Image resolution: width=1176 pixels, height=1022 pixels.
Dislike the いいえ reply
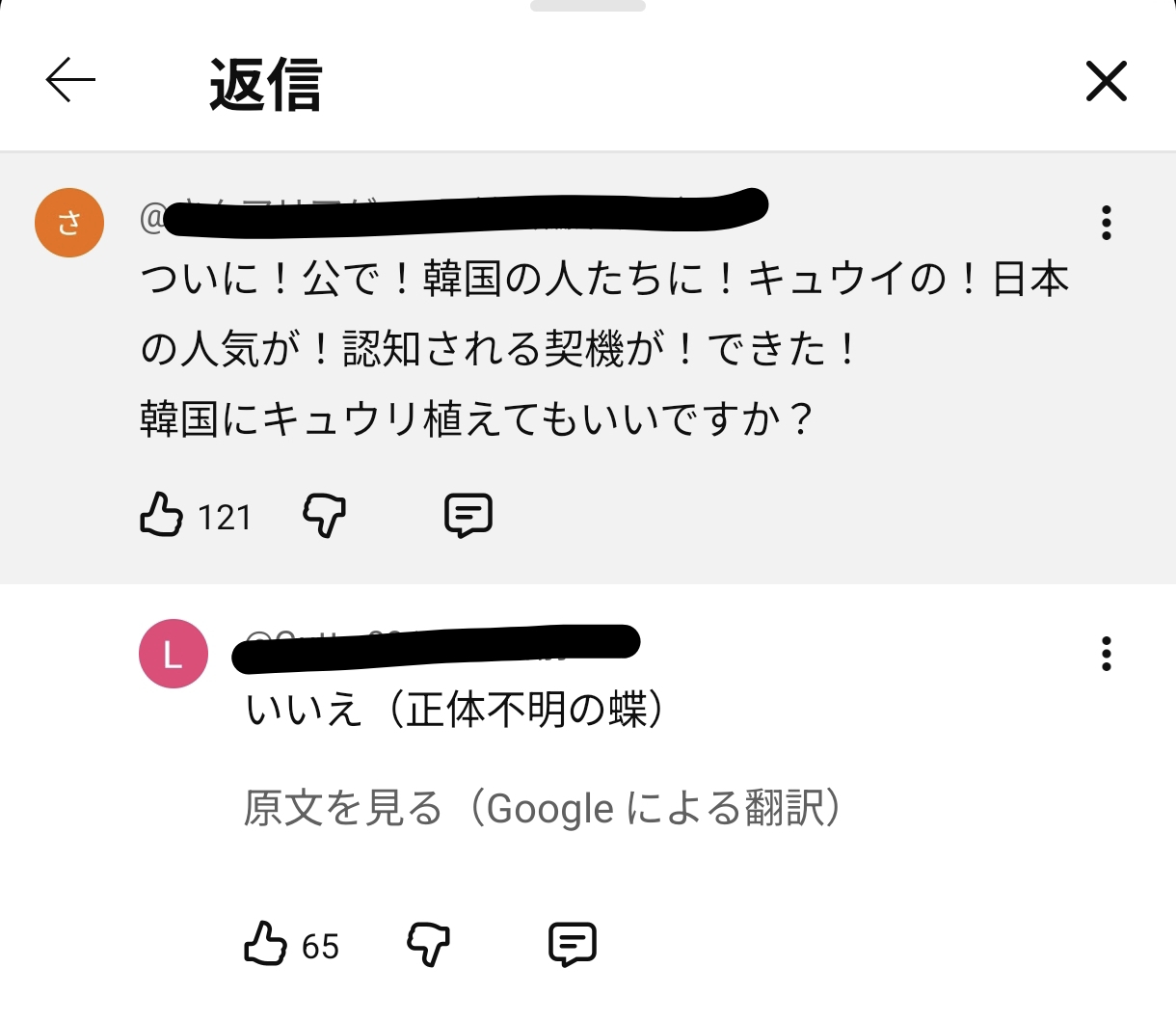tap(428, 944)
